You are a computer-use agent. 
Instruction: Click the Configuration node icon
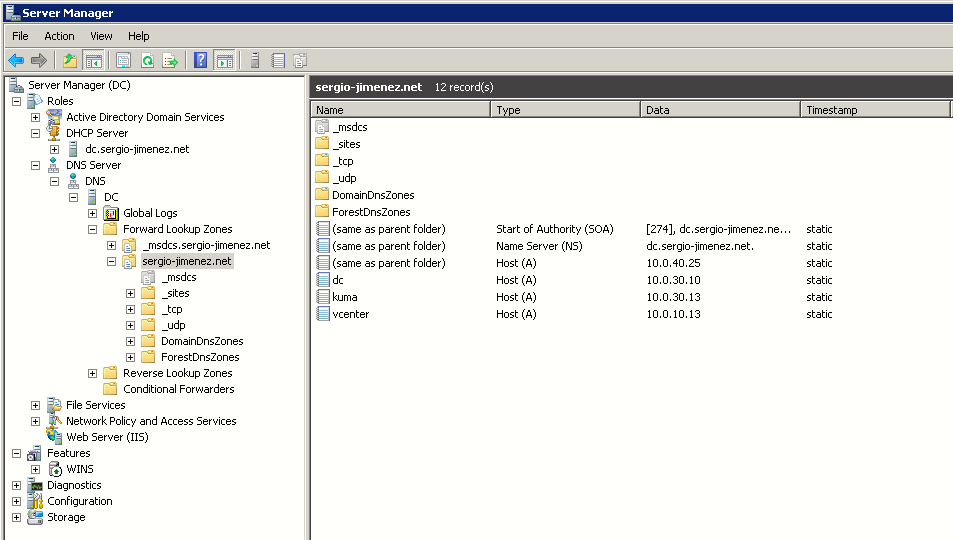[x=35, y=501]
